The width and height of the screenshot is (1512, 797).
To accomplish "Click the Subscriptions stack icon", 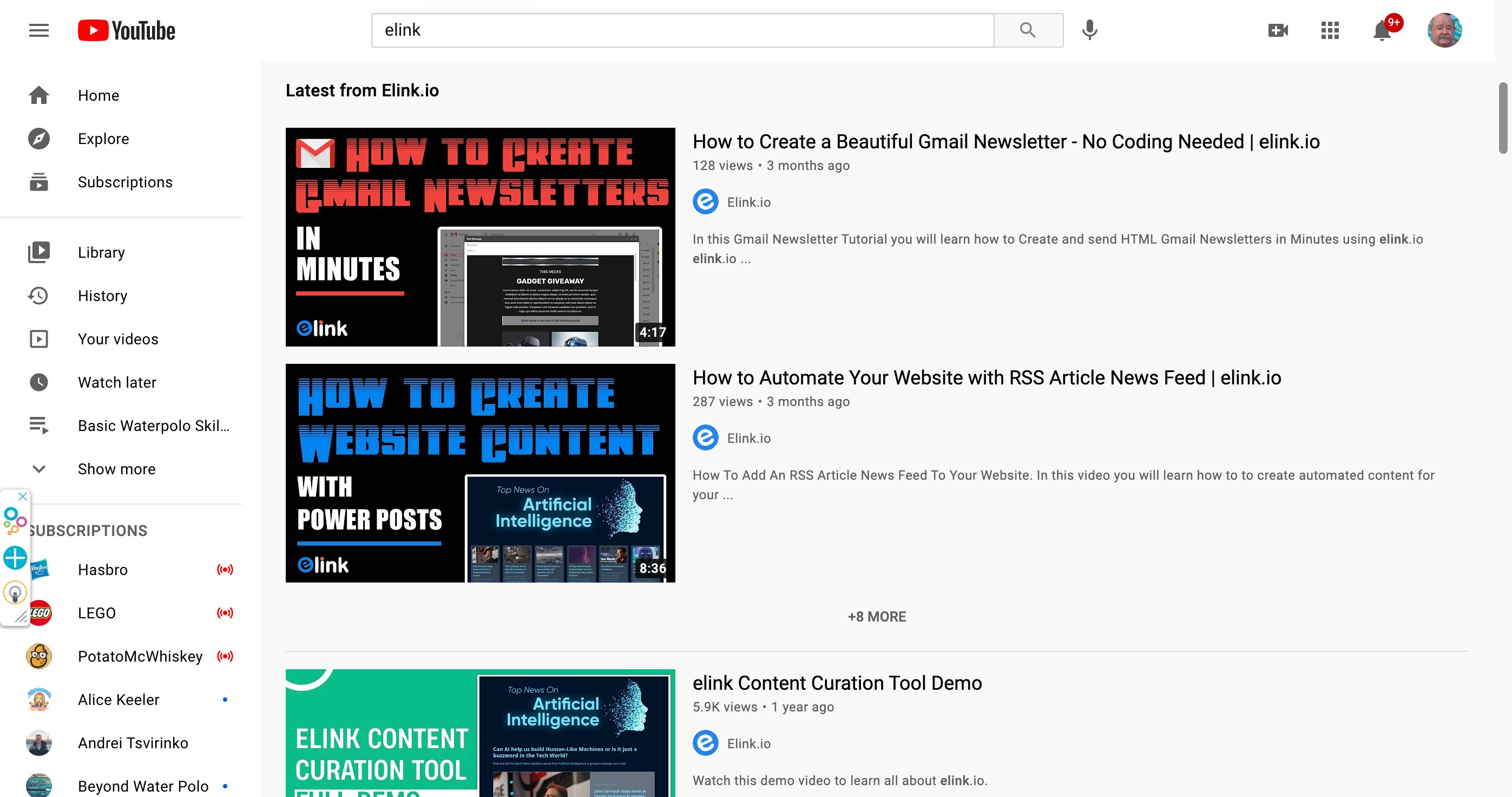I will [x=39, y=182].
